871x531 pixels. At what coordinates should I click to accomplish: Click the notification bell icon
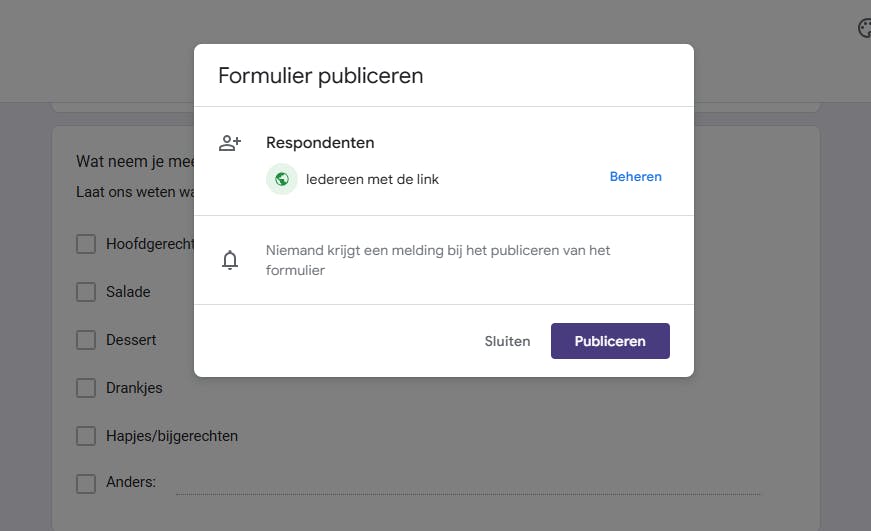pyautogui.click(x=230, y=261)
